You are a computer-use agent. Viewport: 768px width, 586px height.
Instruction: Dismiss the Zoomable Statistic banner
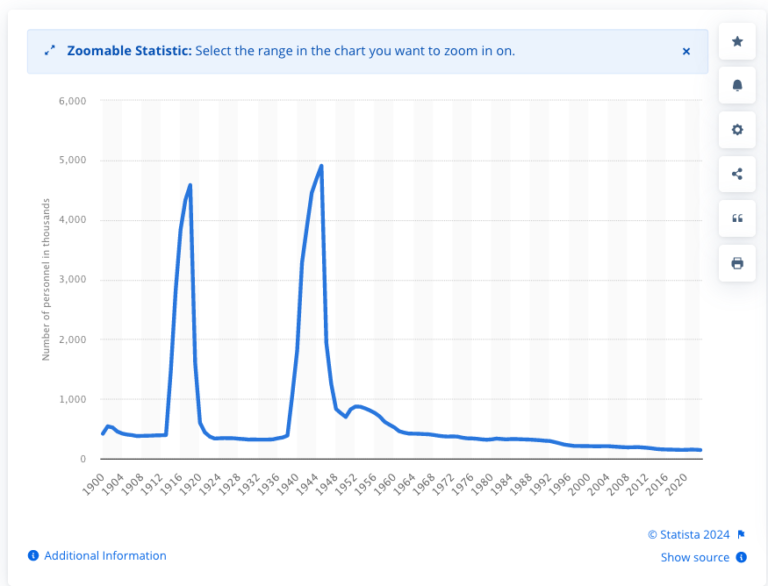point(686,51)
